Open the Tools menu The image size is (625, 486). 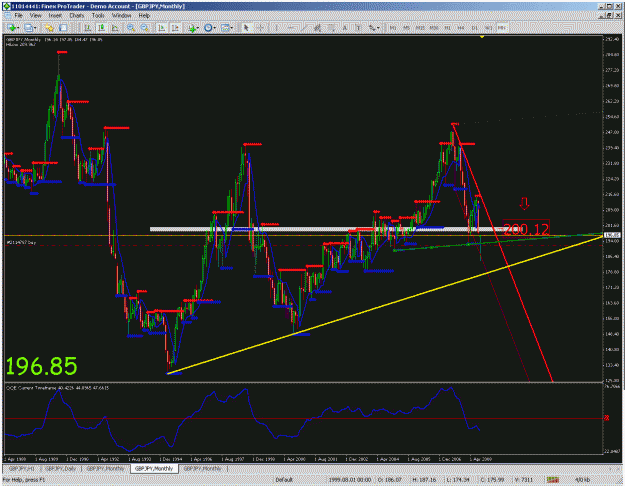pyautogui.click(x=98, y=16)
